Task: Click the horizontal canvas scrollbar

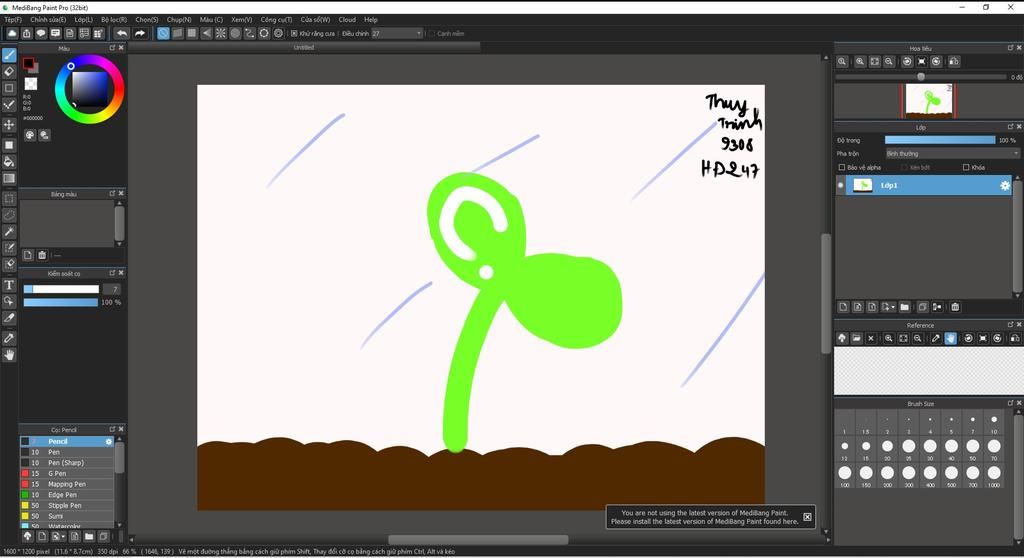Action: coord(478,540)
